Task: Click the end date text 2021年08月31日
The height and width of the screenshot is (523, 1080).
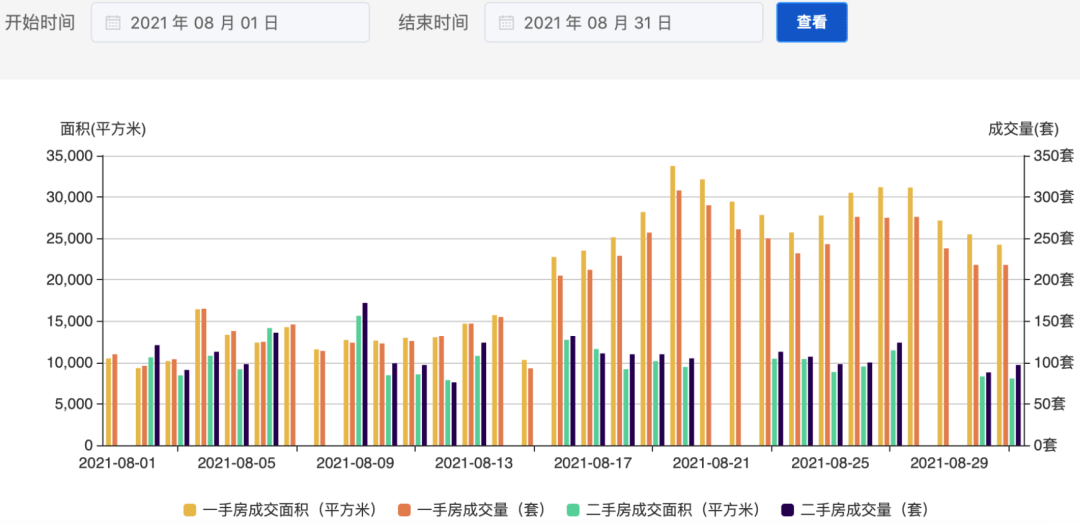Action: point(597,23)
